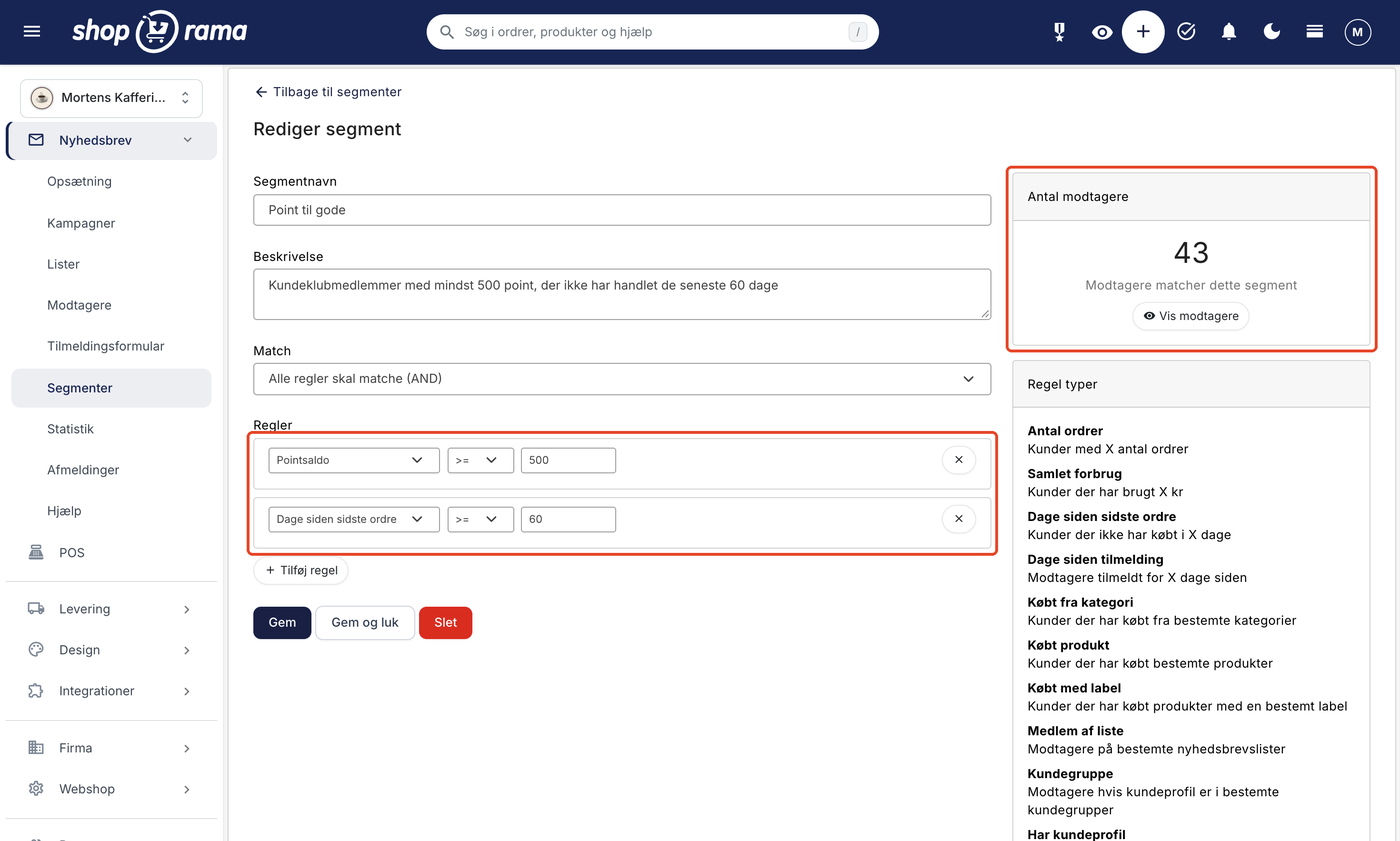Remove the Dage siden sidste ordre rule
Viewport: 1400px width, 841px height.
click(958, 519)
